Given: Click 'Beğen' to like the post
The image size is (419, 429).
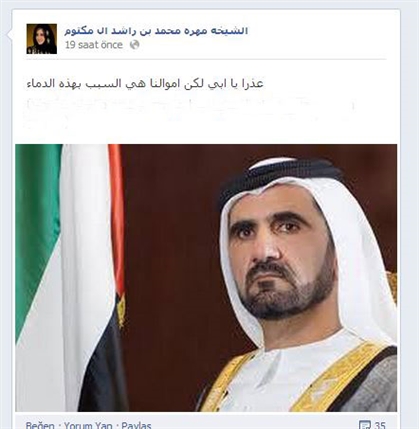Looking at the screenshot, I should coord(40,425).
